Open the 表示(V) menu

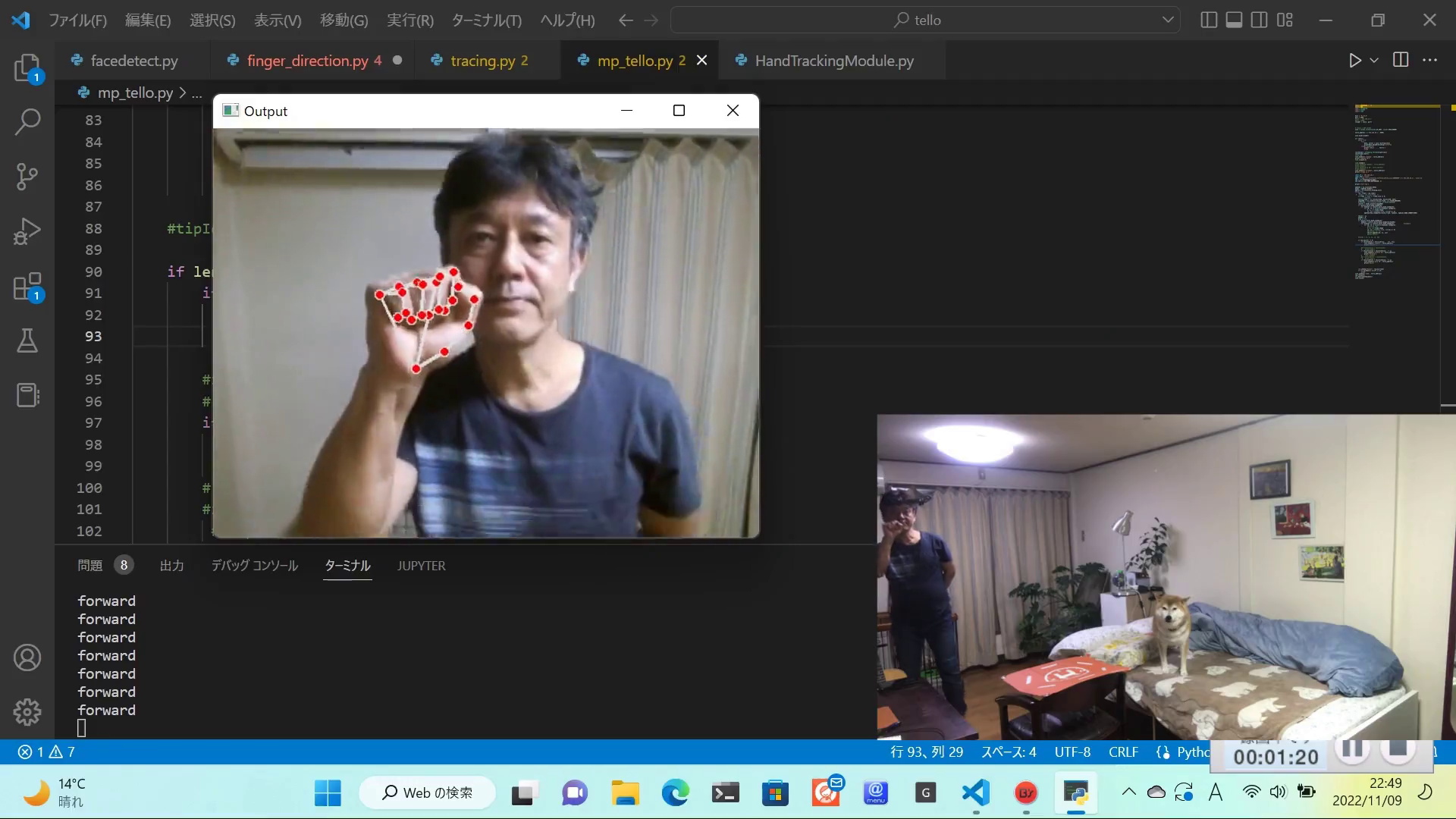[x=278, y=20]
